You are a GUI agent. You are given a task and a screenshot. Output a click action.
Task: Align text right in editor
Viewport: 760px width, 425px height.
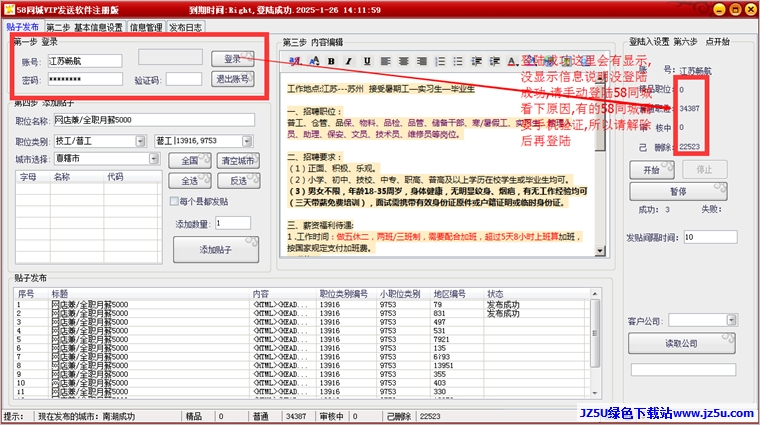(x=422, y=61)
